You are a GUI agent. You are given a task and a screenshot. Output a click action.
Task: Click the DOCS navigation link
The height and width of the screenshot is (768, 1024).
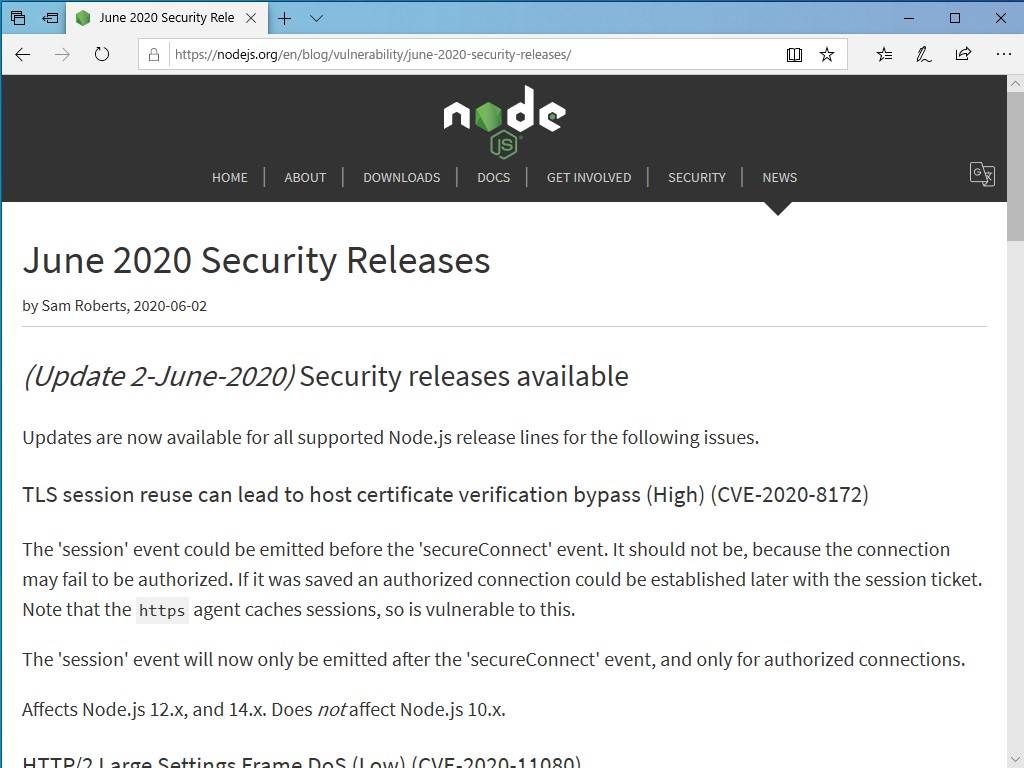coord(493,177)
